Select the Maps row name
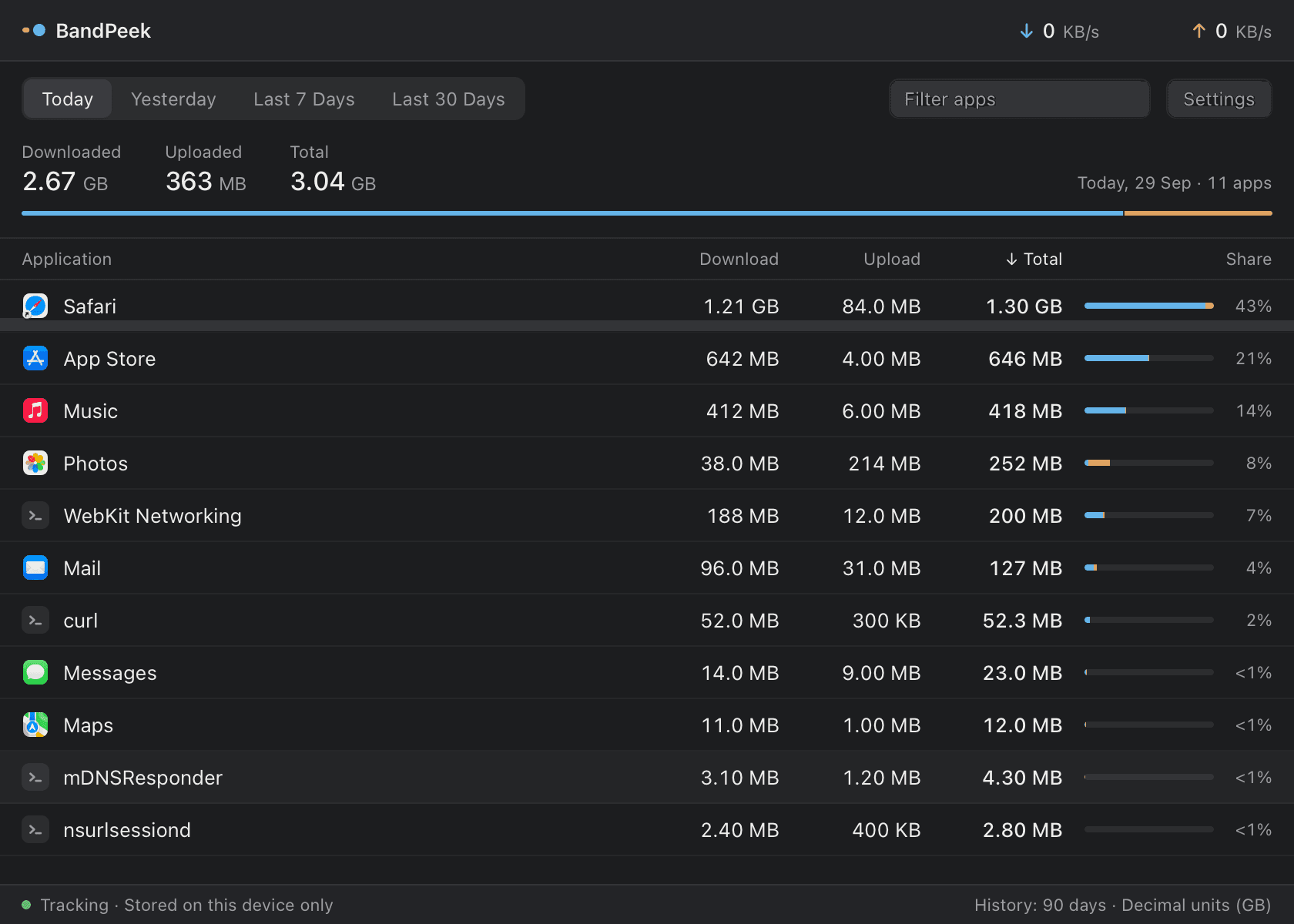This screenshot has height=924, width=1294. [x=89, y=725]
